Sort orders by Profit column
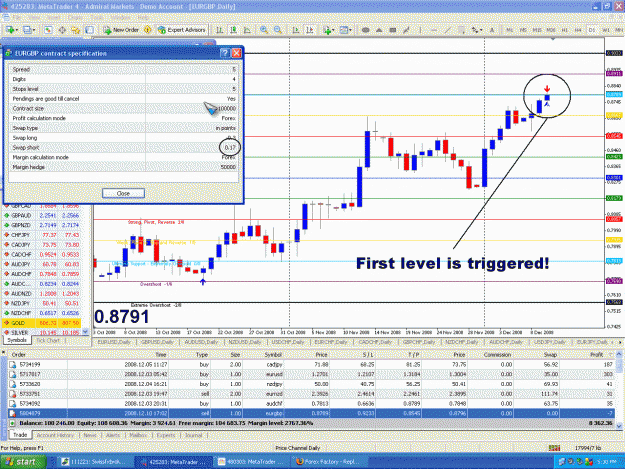 (x=596, y=355)
